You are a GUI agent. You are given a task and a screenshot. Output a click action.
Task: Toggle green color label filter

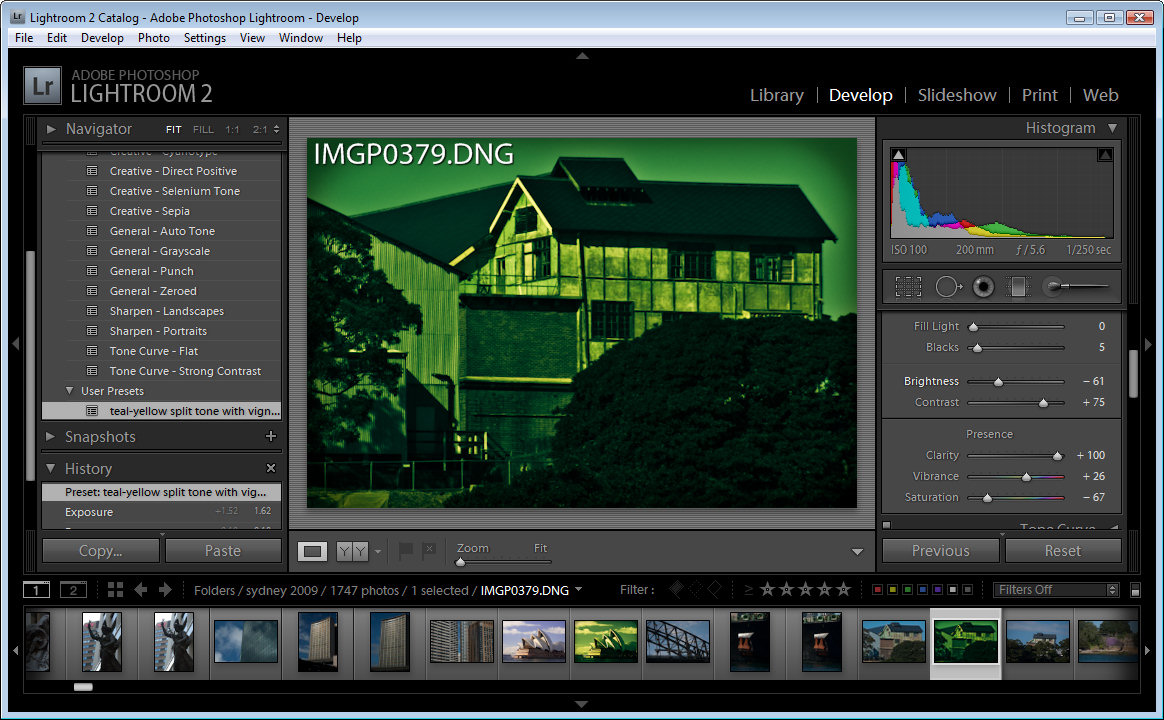(x=907, y=590)
